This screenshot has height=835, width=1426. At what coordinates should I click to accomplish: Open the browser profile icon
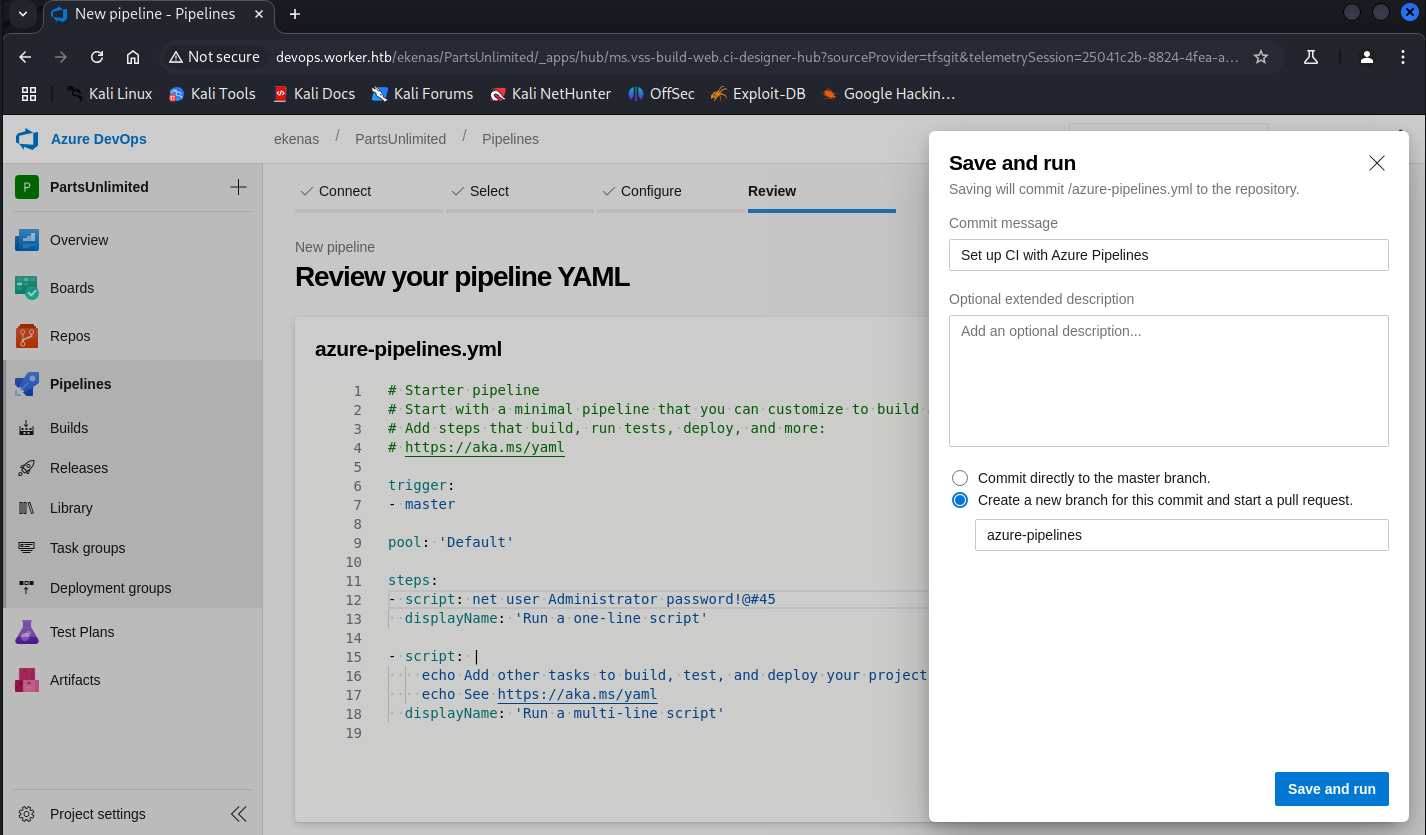click(1366, 57)
